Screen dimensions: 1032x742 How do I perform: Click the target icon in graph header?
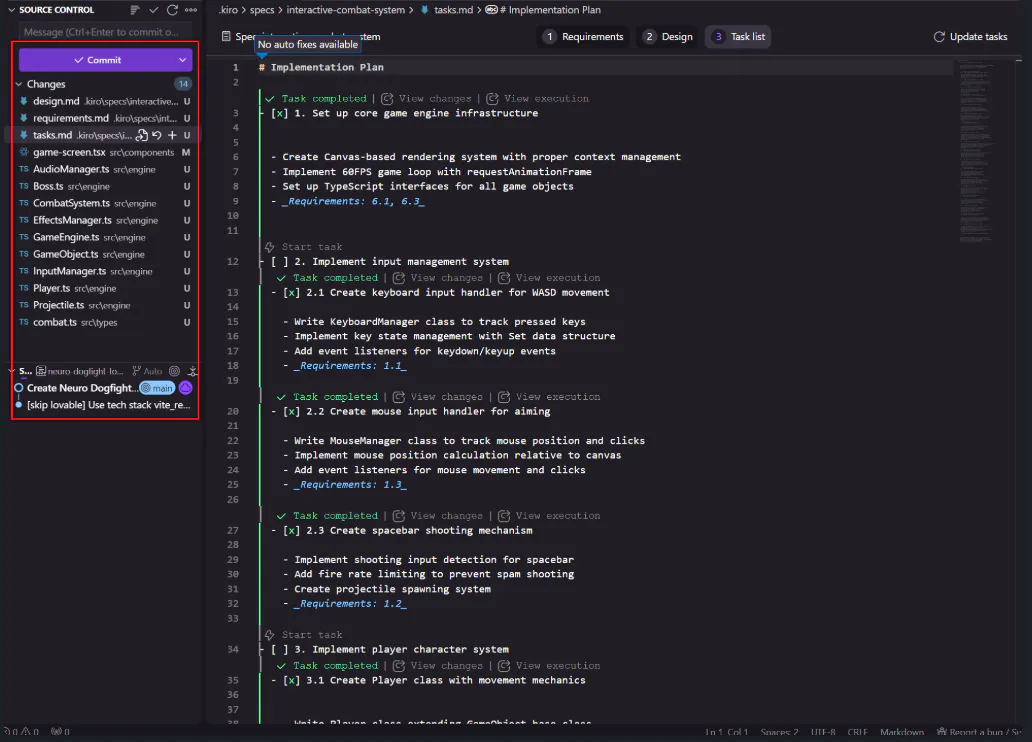click(174, 371)
